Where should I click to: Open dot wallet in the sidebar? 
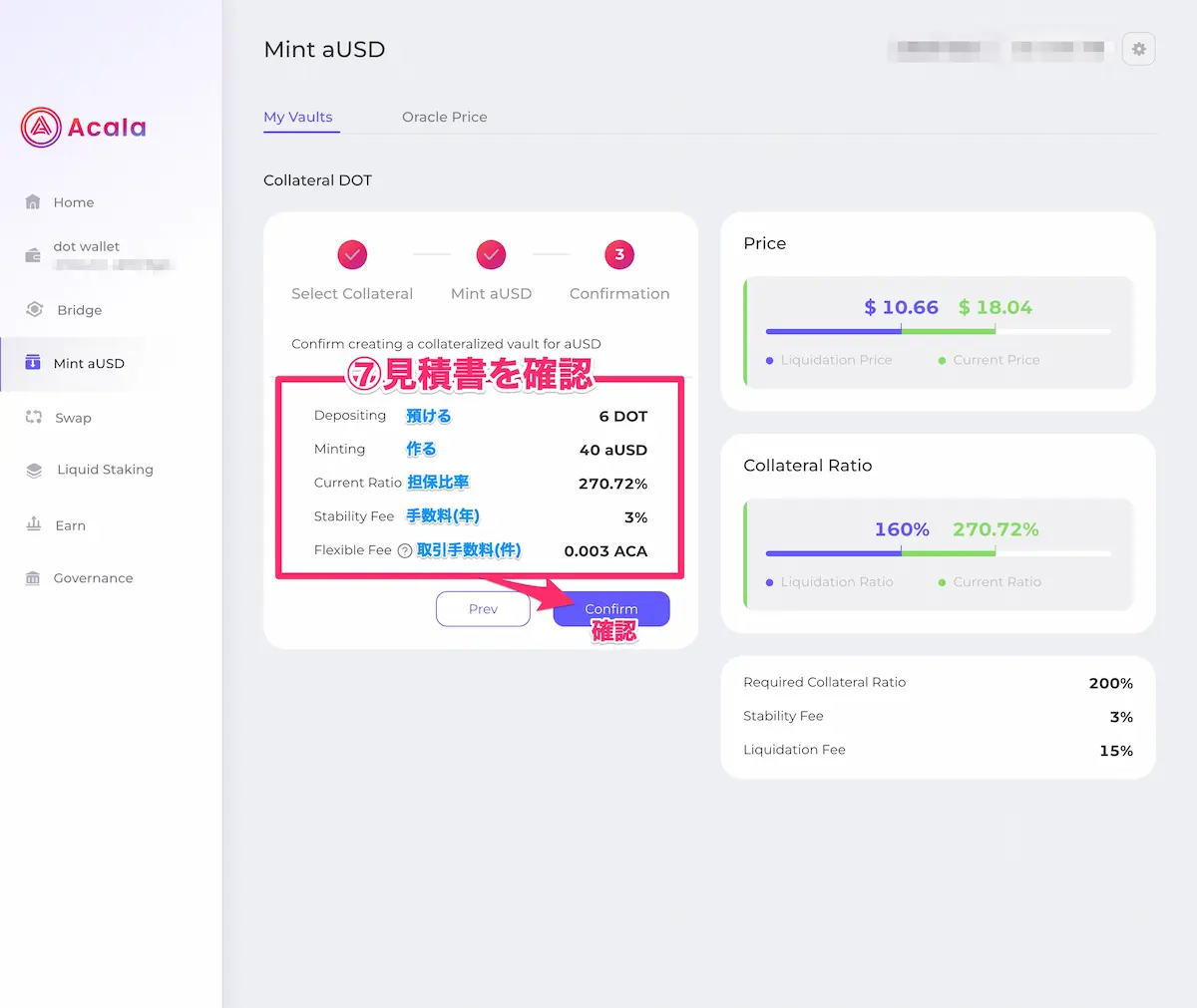click(87, 246)
